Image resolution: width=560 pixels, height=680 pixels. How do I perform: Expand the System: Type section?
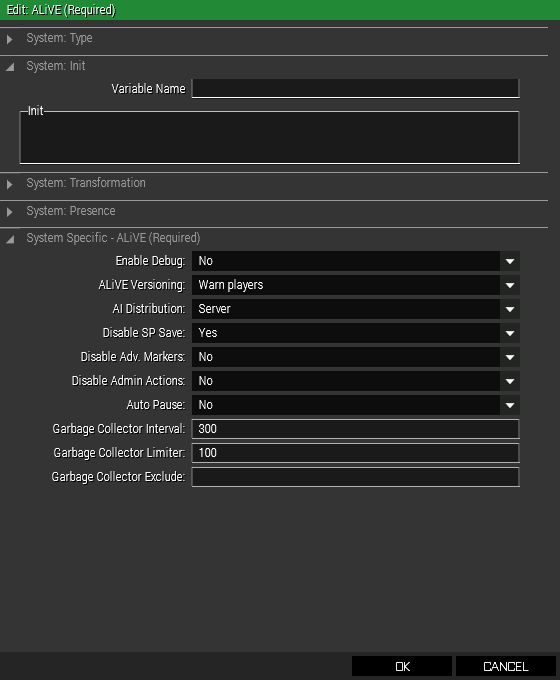tap(10, 39)
